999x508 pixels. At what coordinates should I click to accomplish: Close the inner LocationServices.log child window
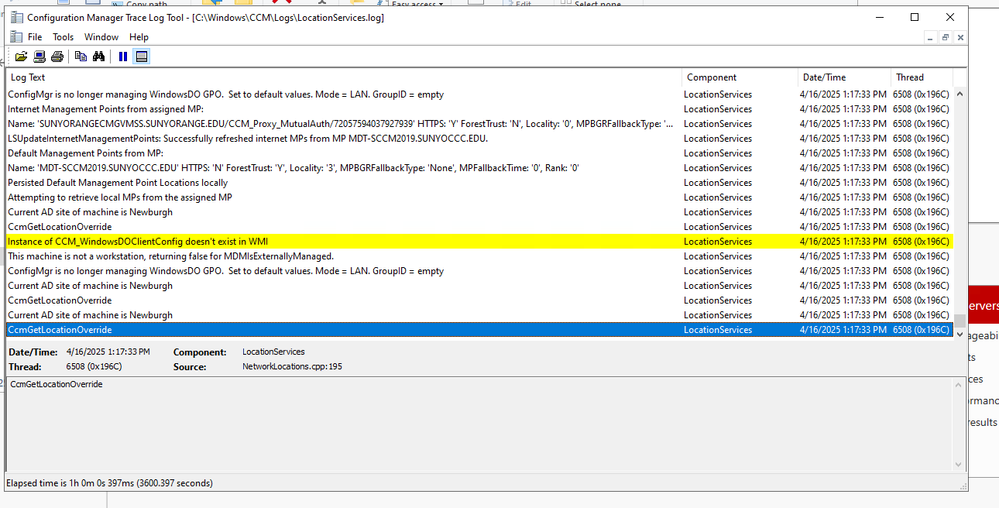pos(960,38)
